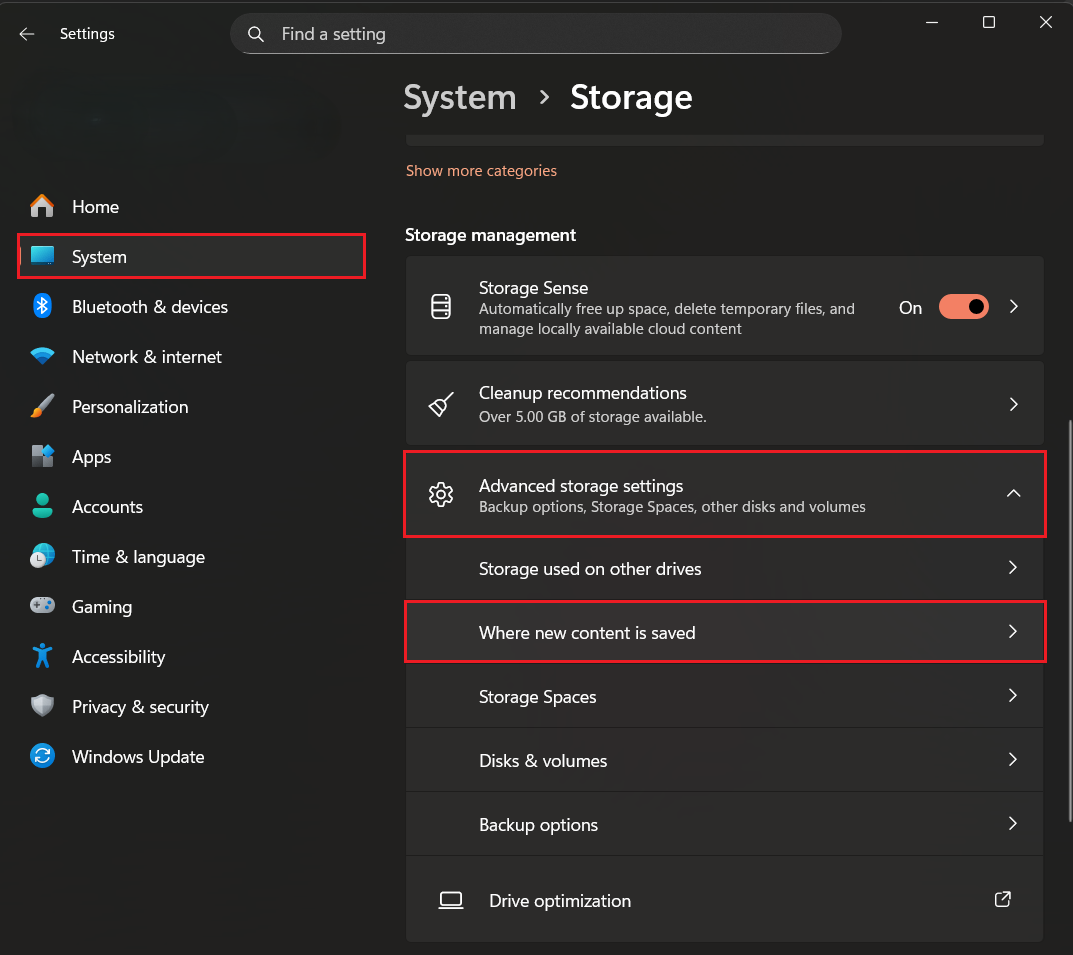This screenshot has width=1073, height=955.
Task: Click Show more categories
Action: [481, 170]
